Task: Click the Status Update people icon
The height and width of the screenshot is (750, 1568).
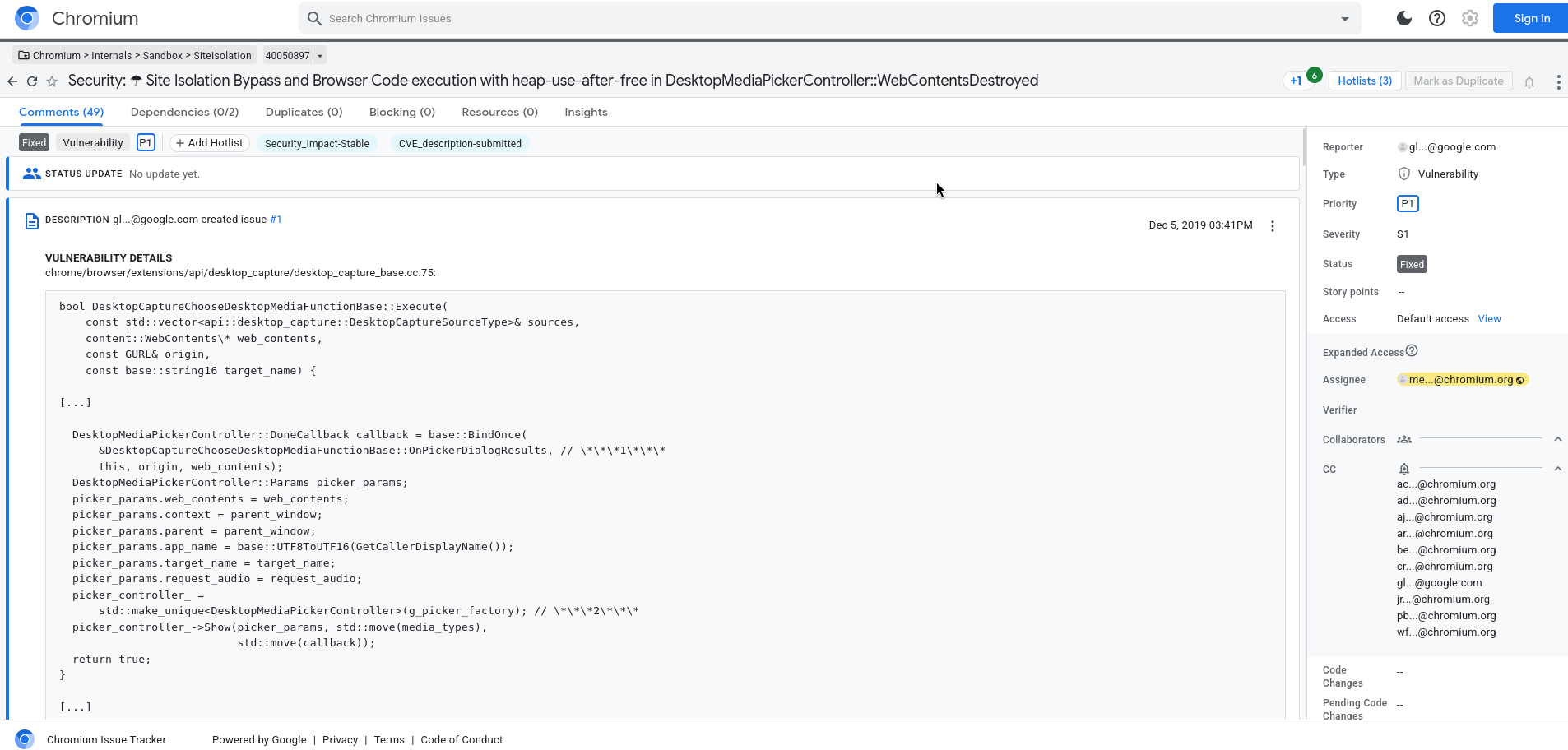Action: coord(31,174)
